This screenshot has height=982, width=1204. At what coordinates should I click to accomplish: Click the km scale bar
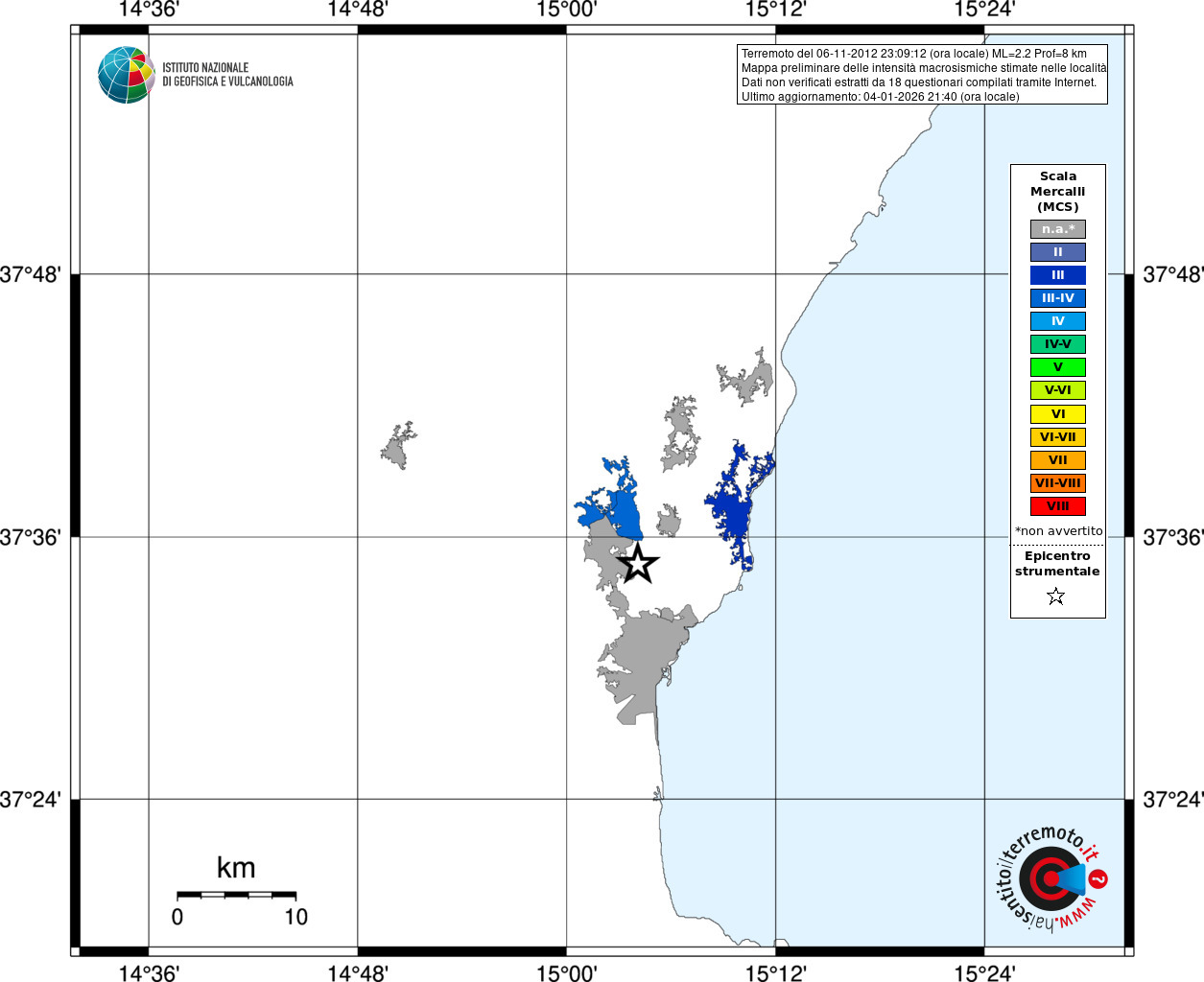[x=236, y=895]
